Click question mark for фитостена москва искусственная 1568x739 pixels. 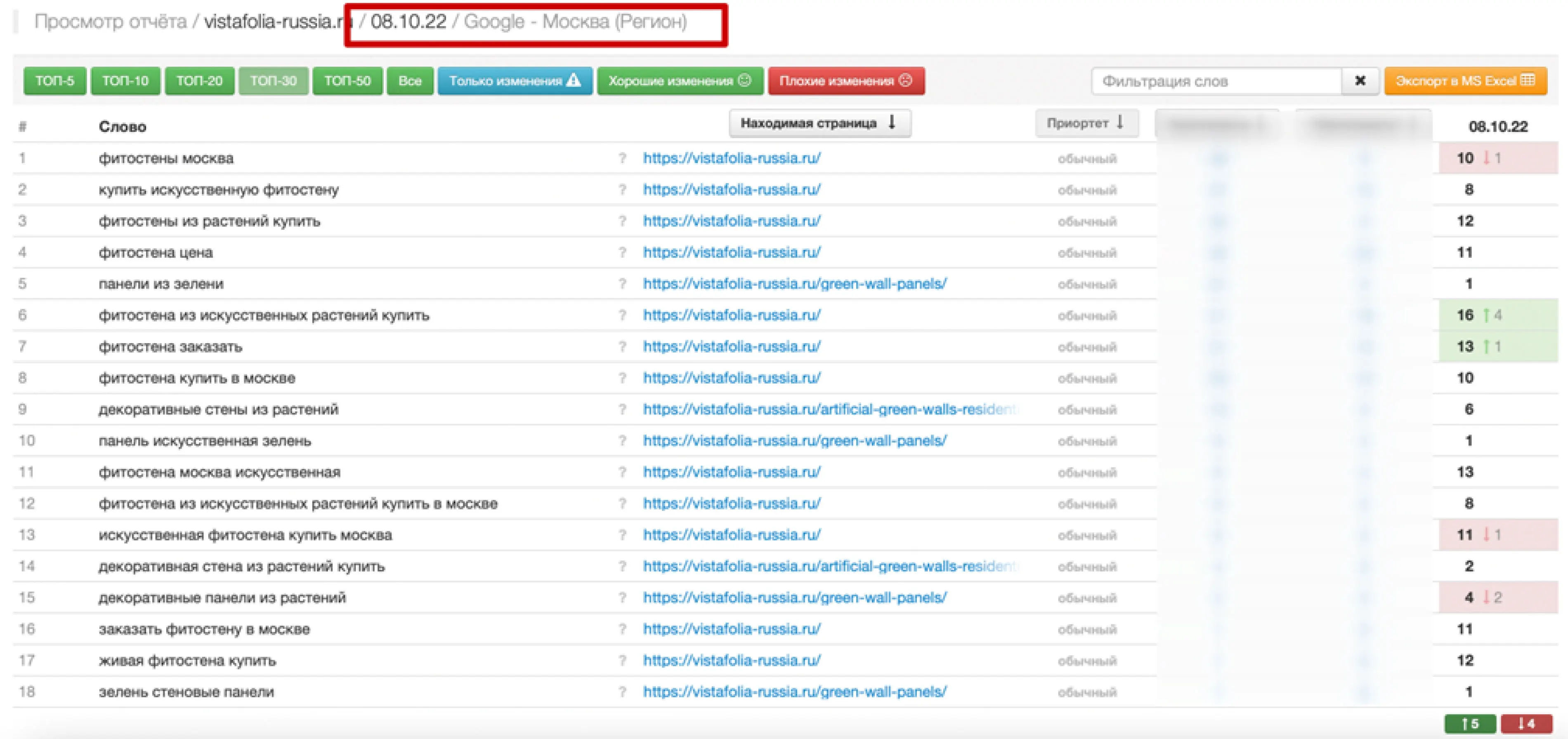click(x=622, y=473)
